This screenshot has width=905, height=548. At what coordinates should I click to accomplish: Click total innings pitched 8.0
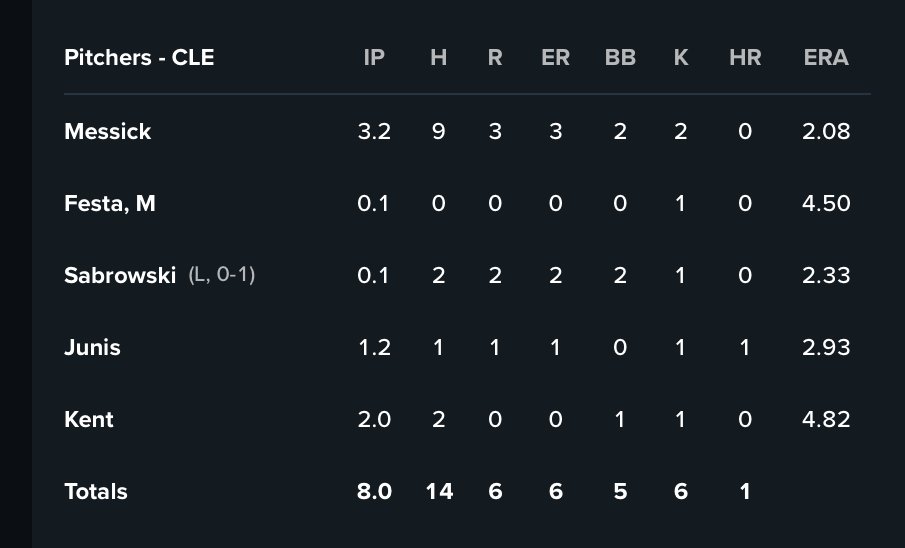point(374,491)
